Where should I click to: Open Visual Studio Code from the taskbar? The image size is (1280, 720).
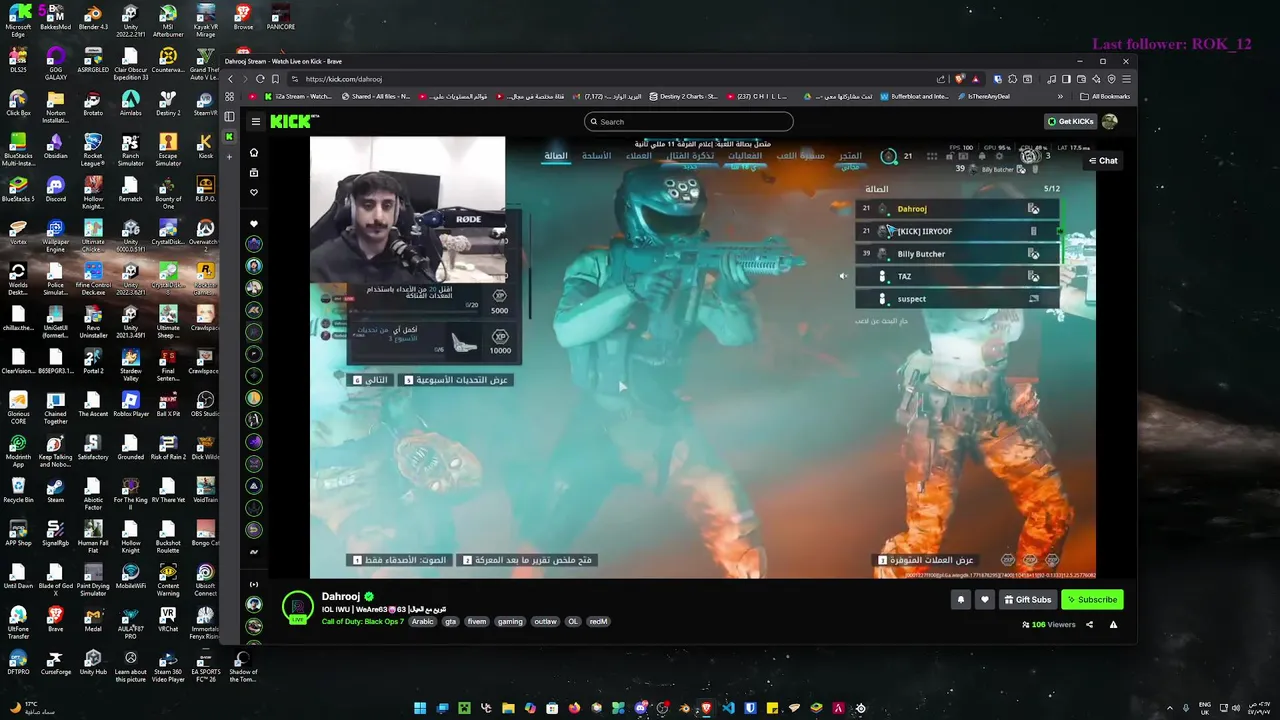pos(728,708)
